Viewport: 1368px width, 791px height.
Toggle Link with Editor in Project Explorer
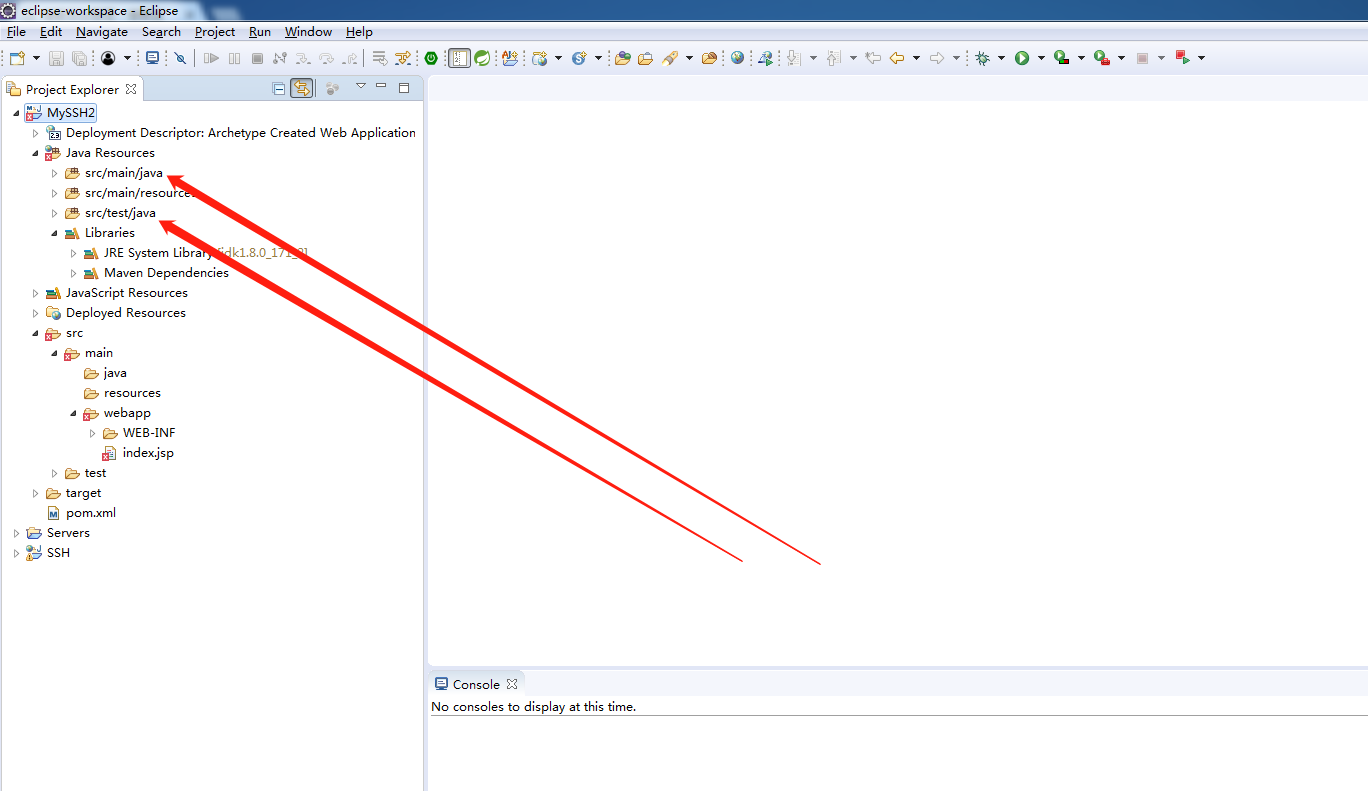pyautogui.click(x=301, y=88)
